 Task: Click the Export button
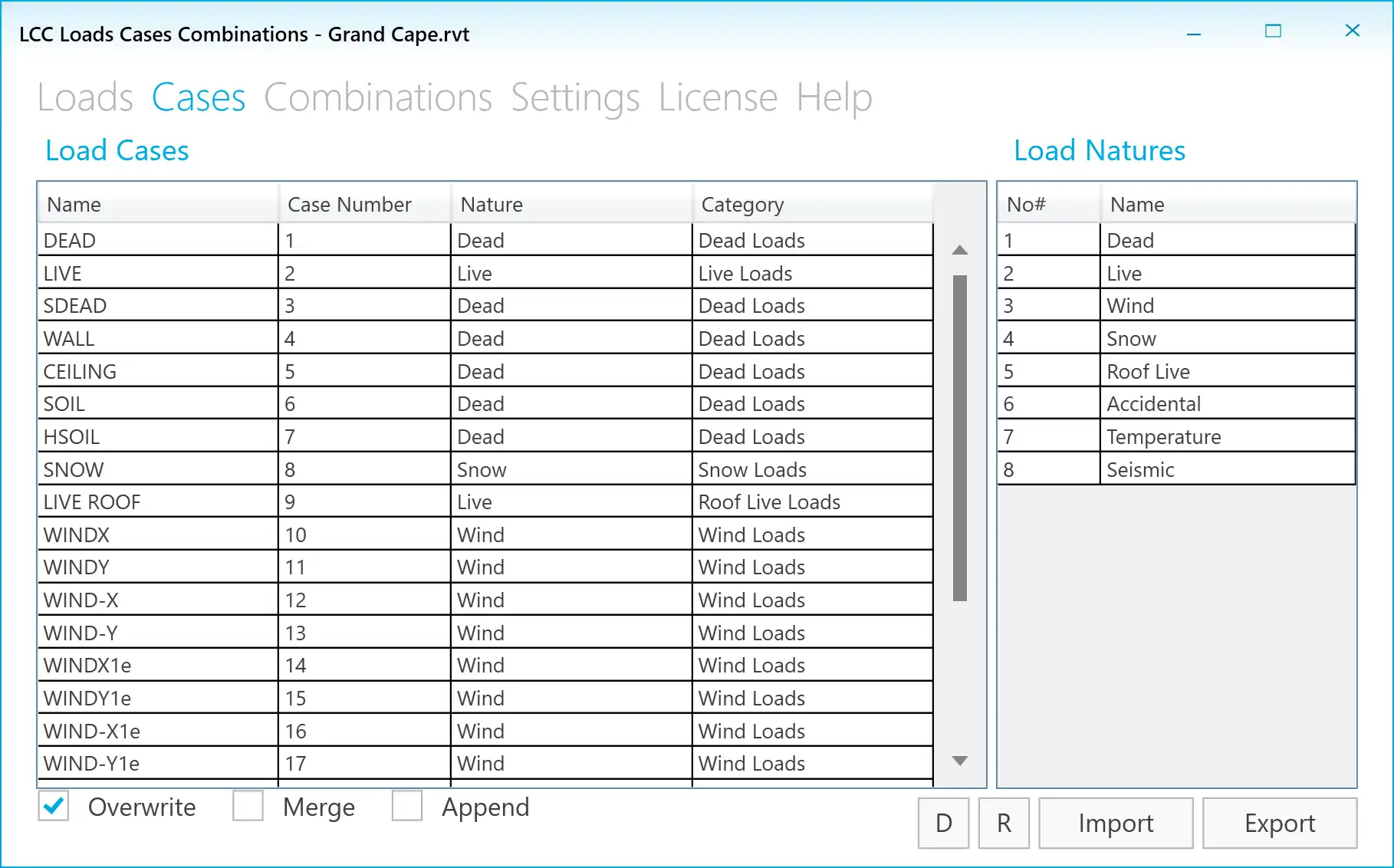coord(1280,823)
